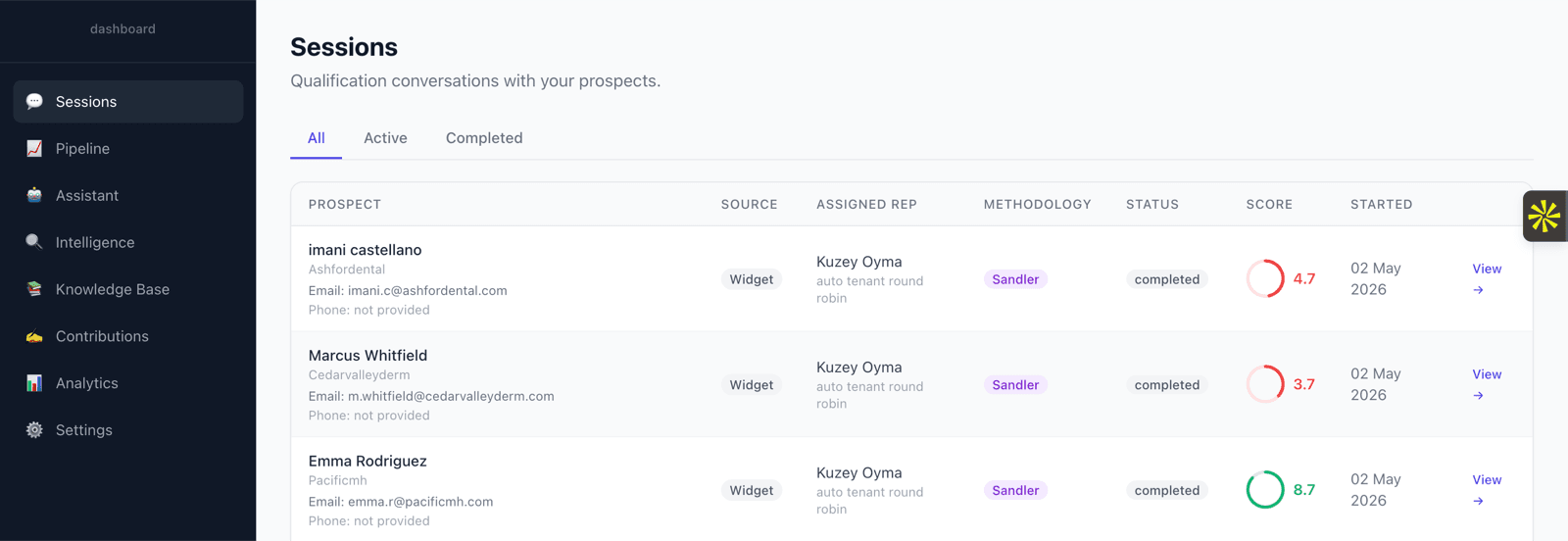Click email imani.c@ashfordental.com

(427, 291)
